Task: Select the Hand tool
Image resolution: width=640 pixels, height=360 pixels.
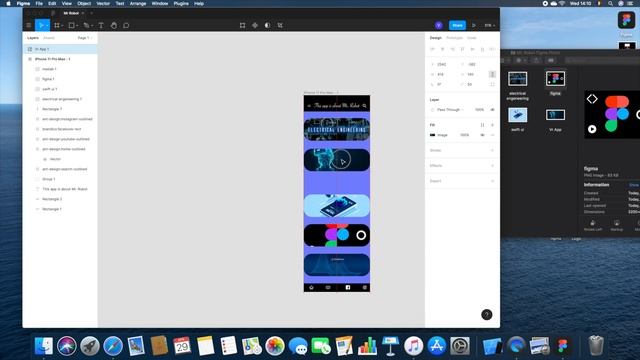Action: coord(113,25)
